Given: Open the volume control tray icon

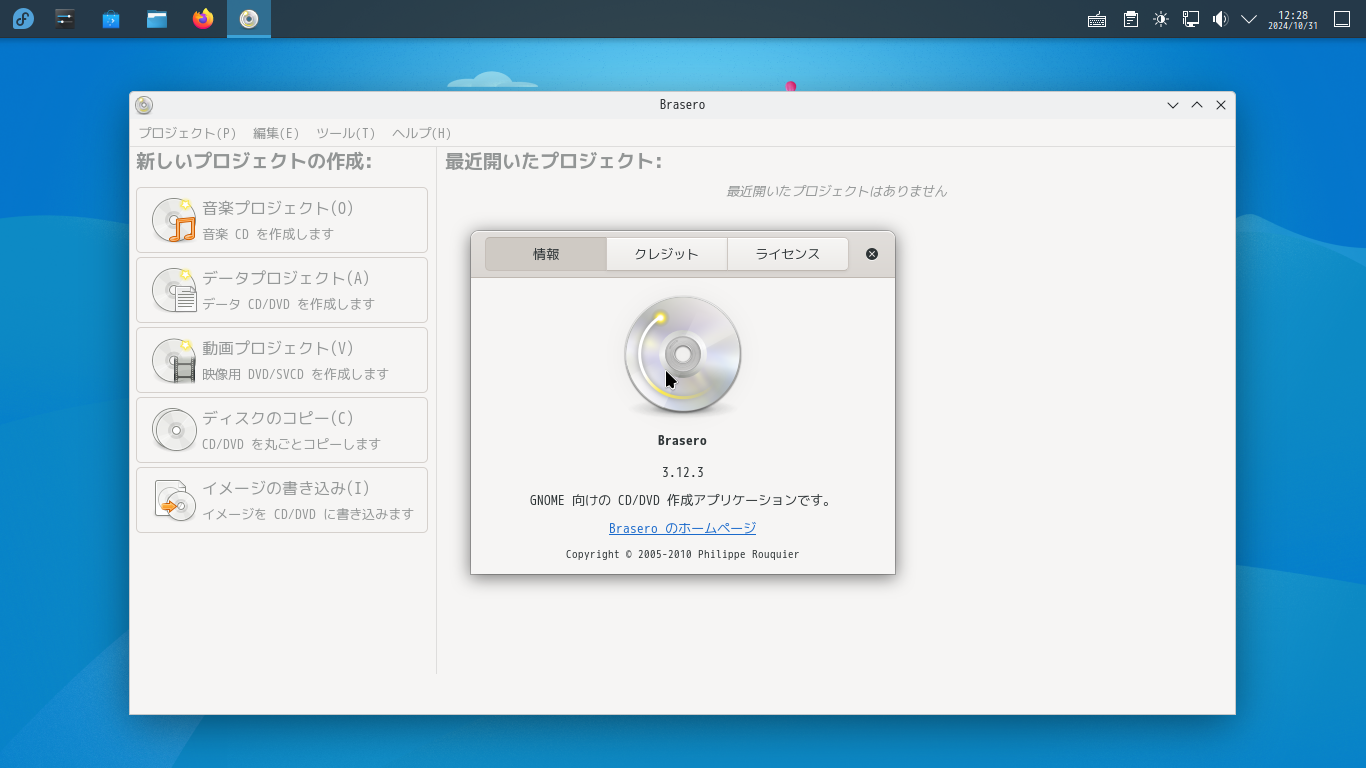Looking at the screenshot, I should (x=1220, y=19).
